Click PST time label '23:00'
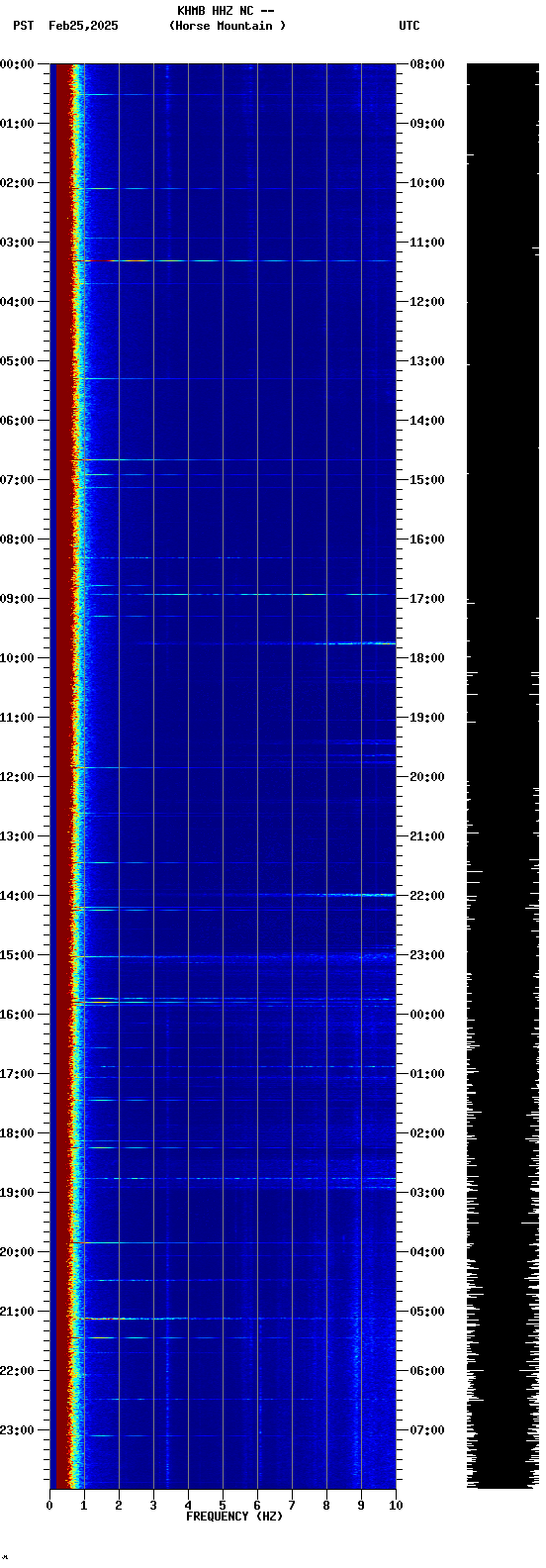Screen dimensions: 546x1568 click(17, 1430)
